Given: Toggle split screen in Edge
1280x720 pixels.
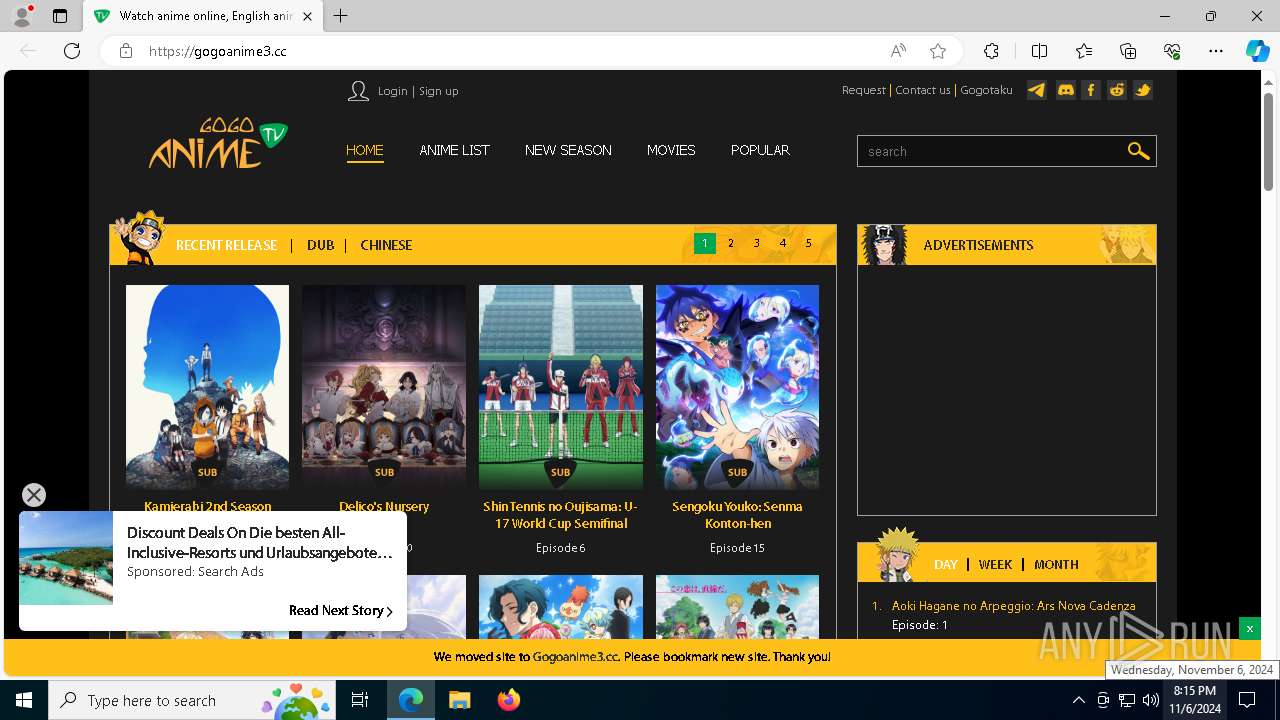Looking at the screenshot, I should pos(1039,51).
